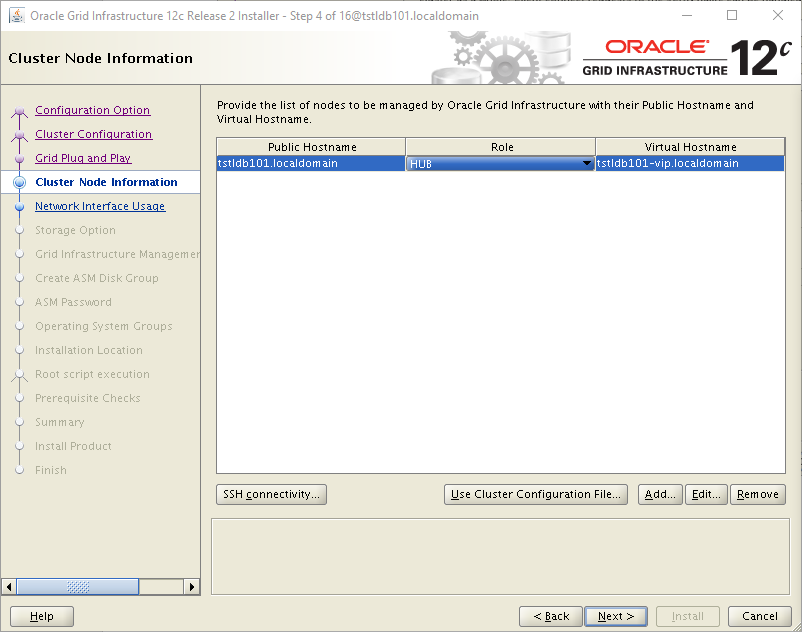Screen dimensions: 802x632
Task: Open the Grid Plug and Play step
Action: tap(83, 158)
